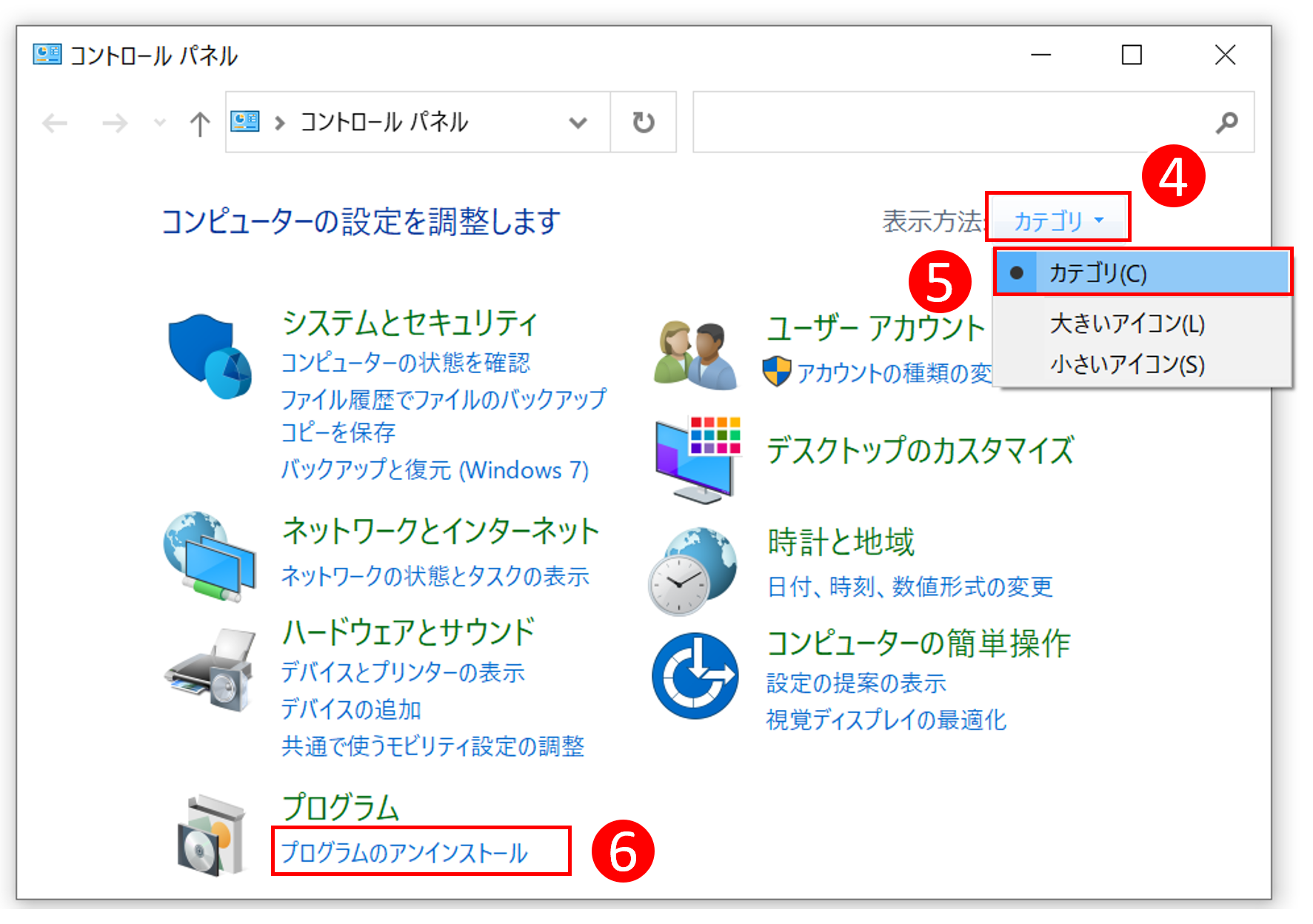Open システムとセキュリティ category
Image resolution: width=1313 pixels, height=924 pixels.
(410, 323)
